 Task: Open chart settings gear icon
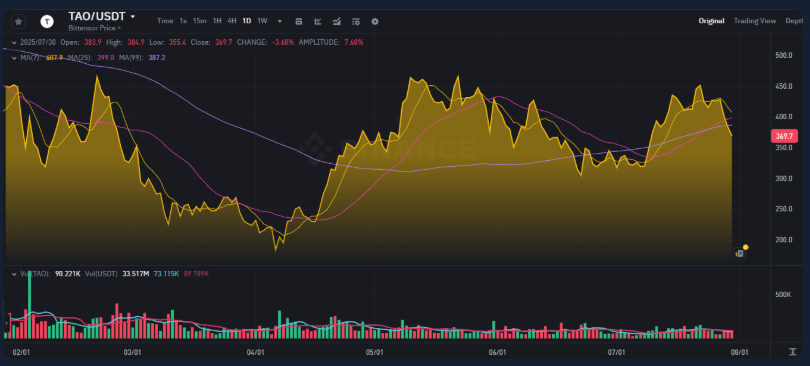coord(375,21)
